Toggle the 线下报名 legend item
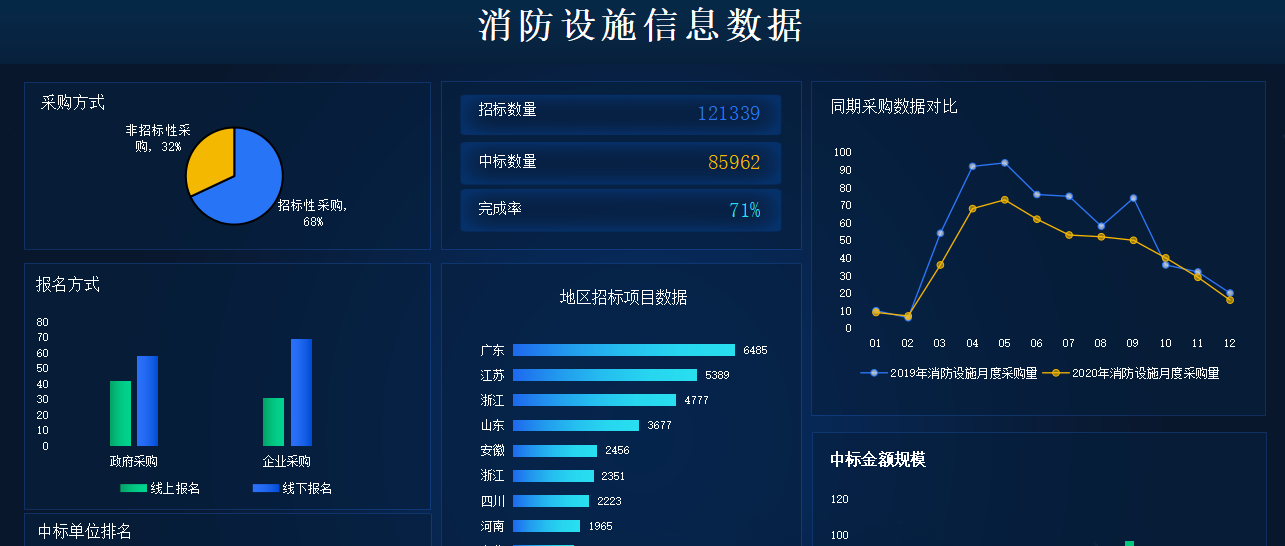Image resolution: width=1285 pixels, height=546 pixels. 292,488
